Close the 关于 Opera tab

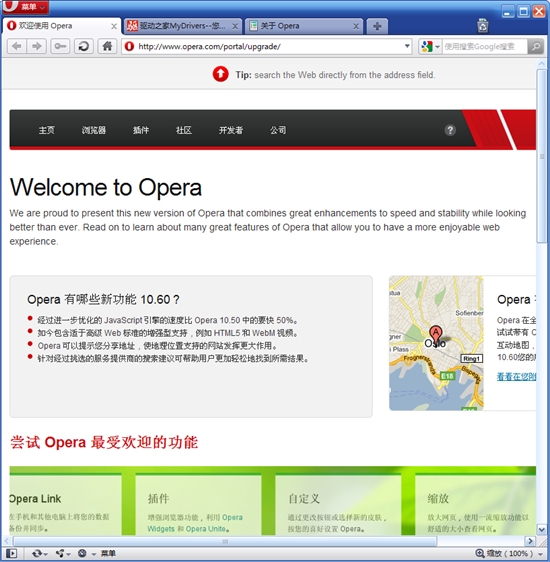tap(356, 27)
